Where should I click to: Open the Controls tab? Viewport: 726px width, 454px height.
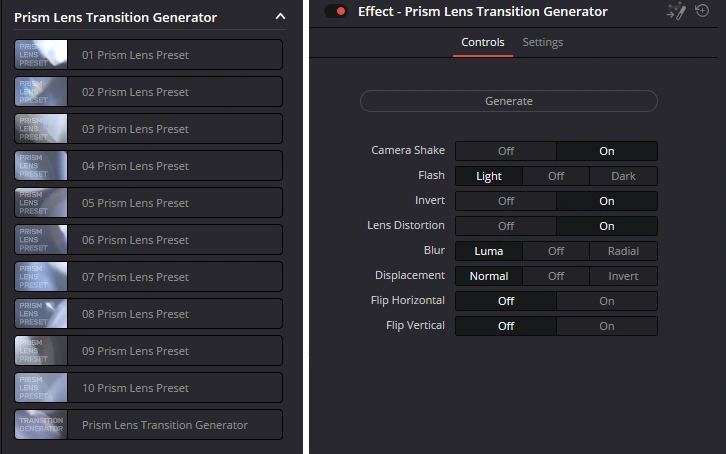(482, 42)
